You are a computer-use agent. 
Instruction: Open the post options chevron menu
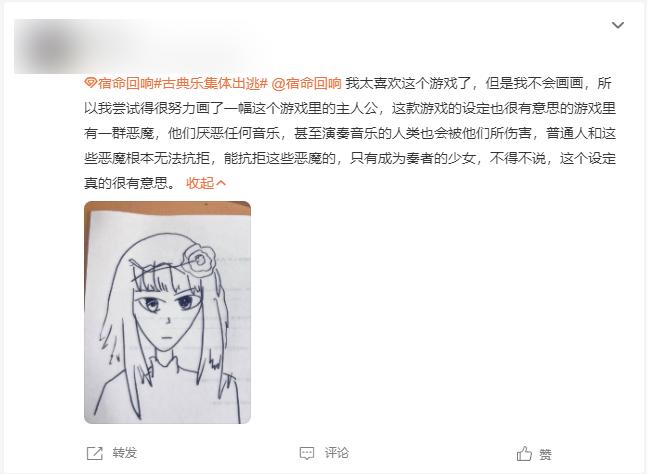pos(617,25)
